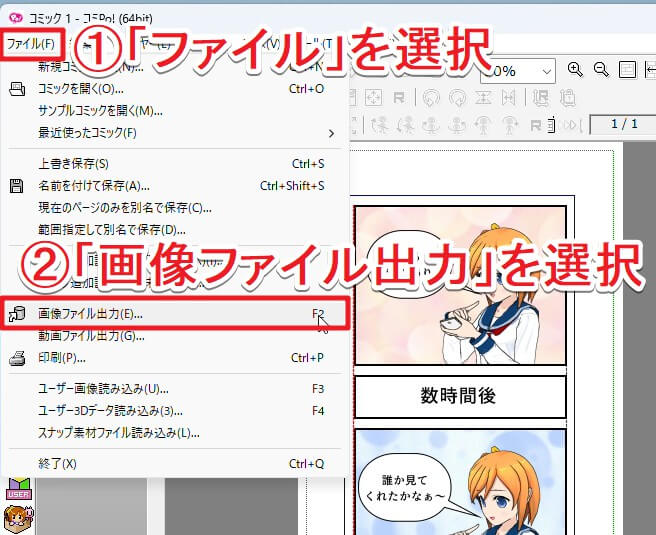
Task: Click the zoom out magnifier icon
Action: coord(601,69)
